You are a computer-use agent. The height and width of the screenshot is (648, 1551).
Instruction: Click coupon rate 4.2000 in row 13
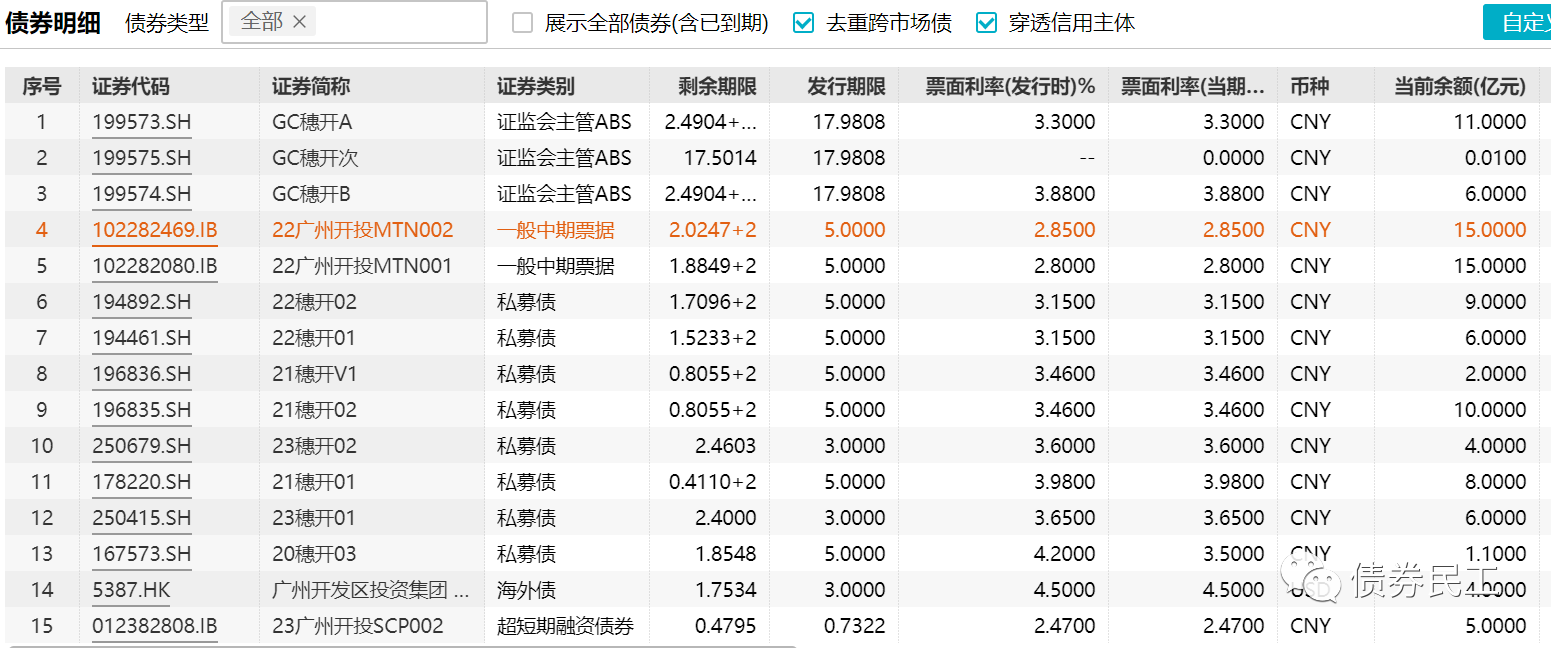(x=1064, y=554)
